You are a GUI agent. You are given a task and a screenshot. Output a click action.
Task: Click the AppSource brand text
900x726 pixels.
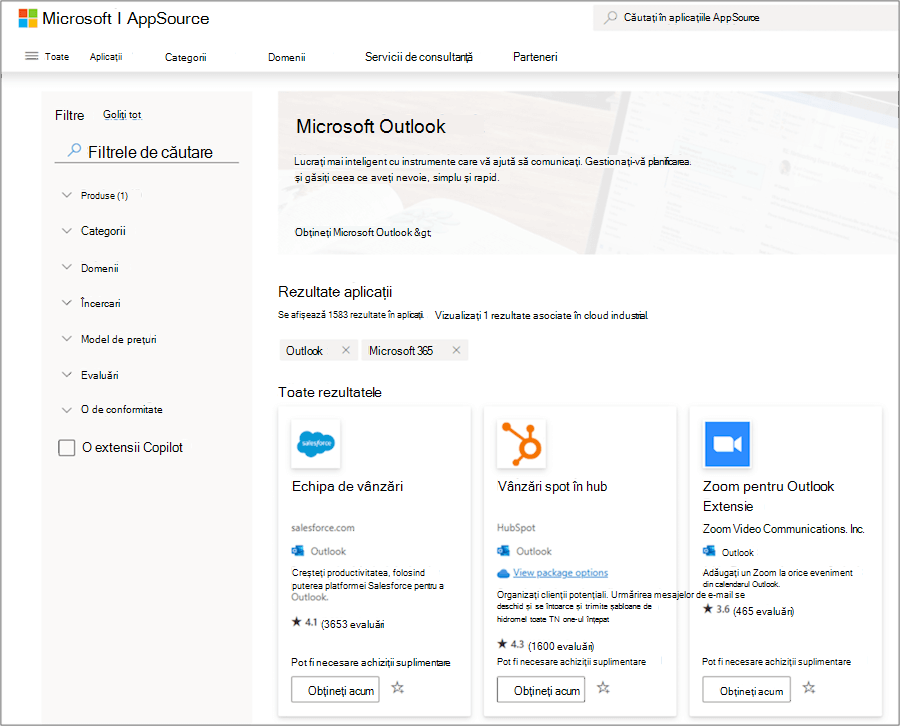point(168,18)
